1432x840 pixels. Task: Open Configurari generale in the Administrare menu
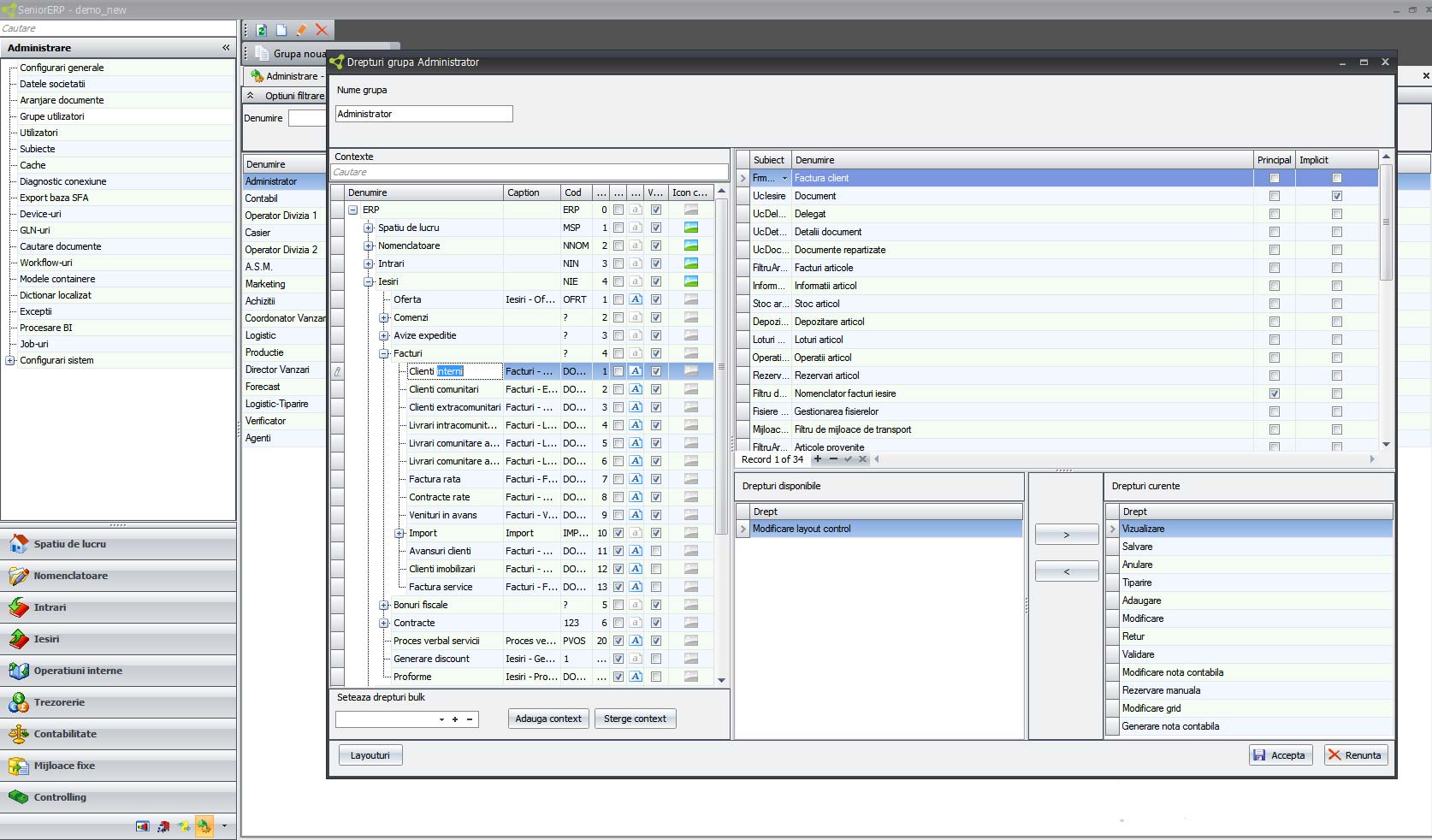point(62,68)
